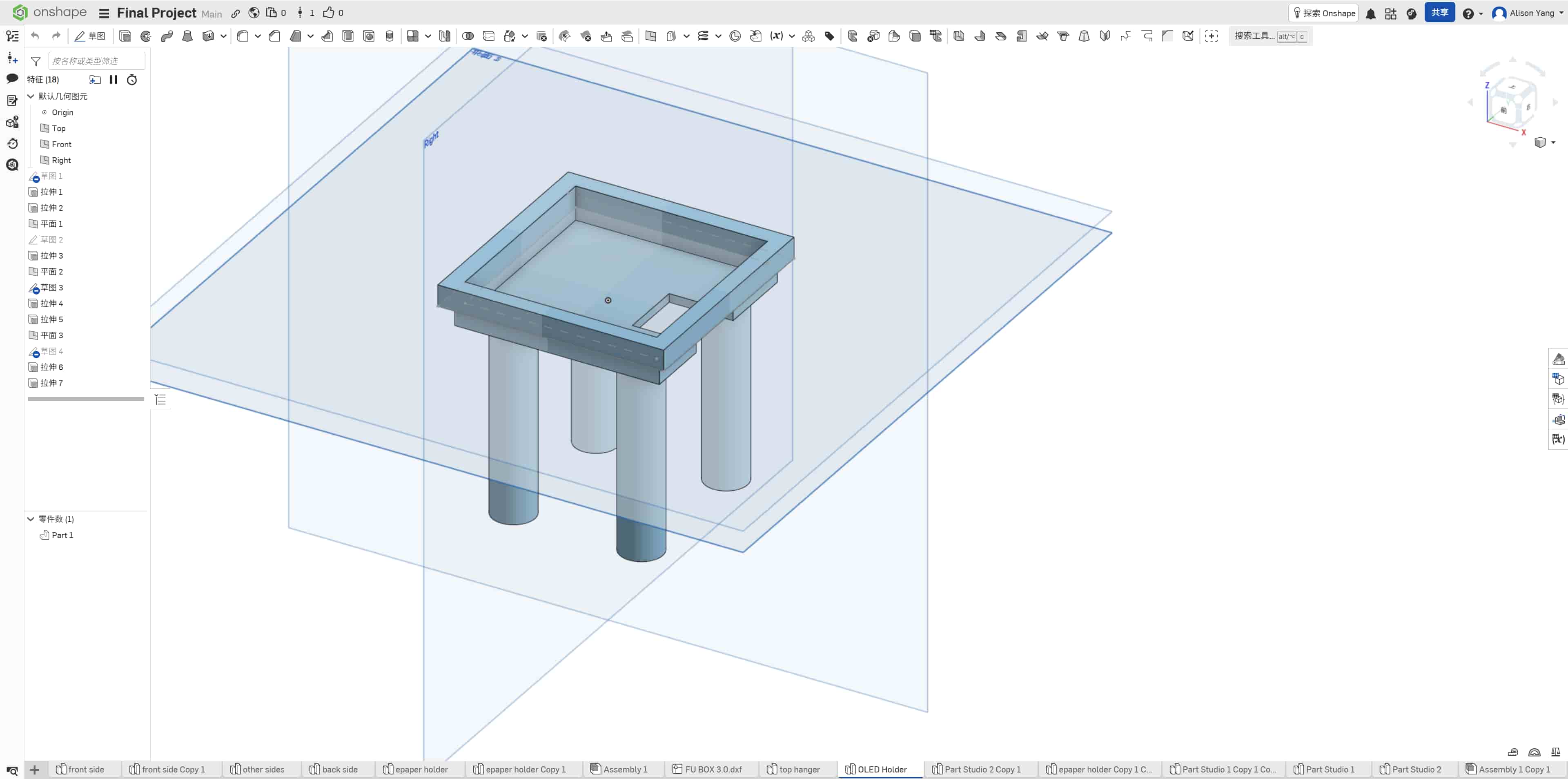
Task: Select the Hole tool
Action: [x=368, y=36]
